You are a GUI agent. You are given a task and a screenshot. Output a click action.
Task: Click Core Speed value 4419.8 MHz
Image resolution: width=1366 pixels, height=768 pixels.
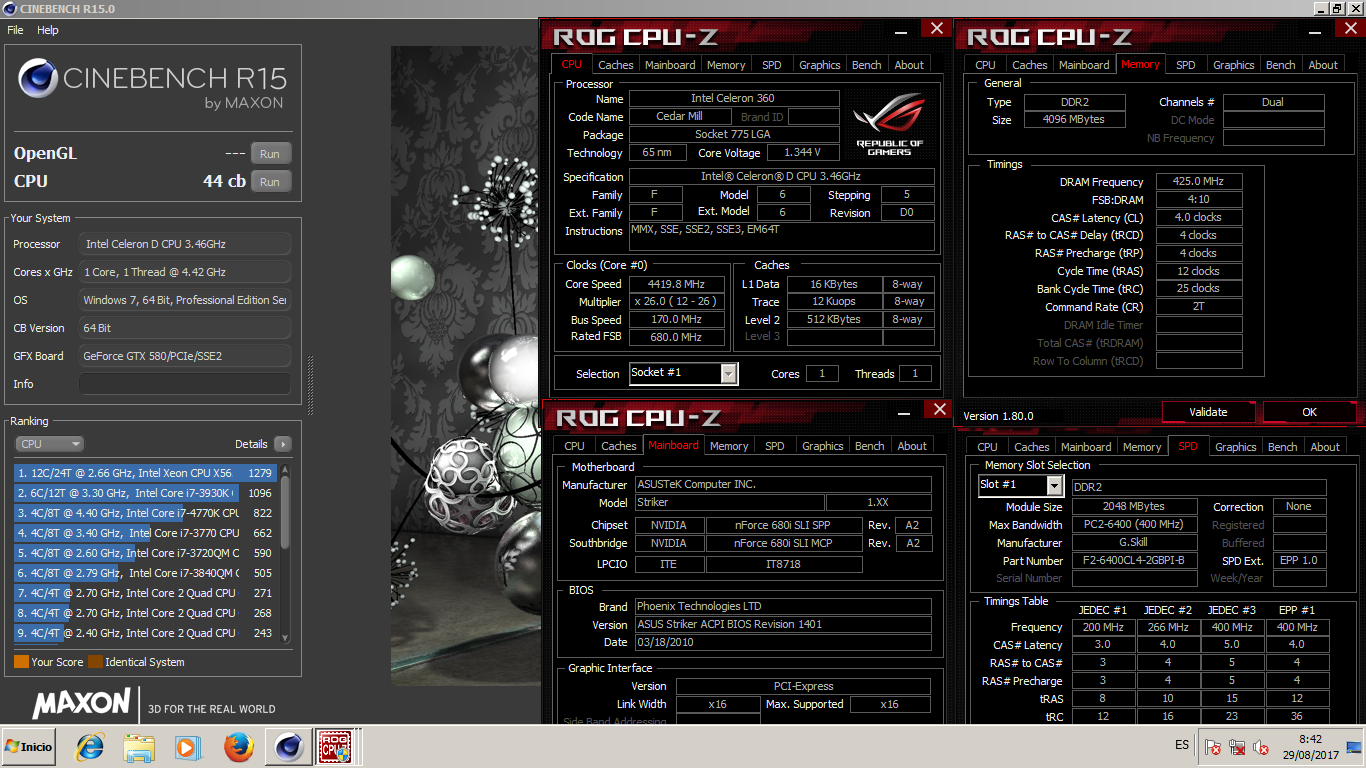pyautogui.click(x=676, y=284)
